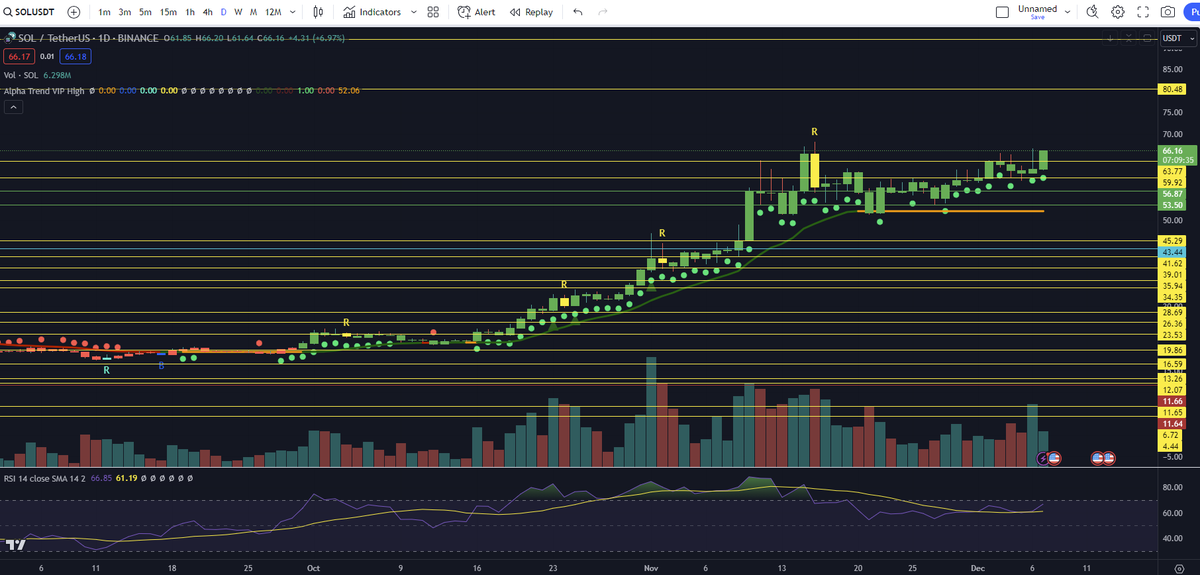The width and height of the screenshot is (1200, 575).
Task: Select the daily D timeframe
Action: (x=223, y=12)
